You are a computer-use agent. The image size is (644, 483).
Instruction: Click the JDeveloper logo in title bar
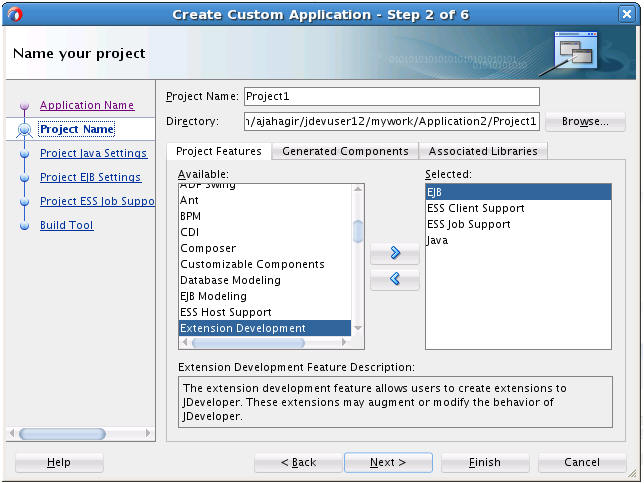[x=15, y=15]
